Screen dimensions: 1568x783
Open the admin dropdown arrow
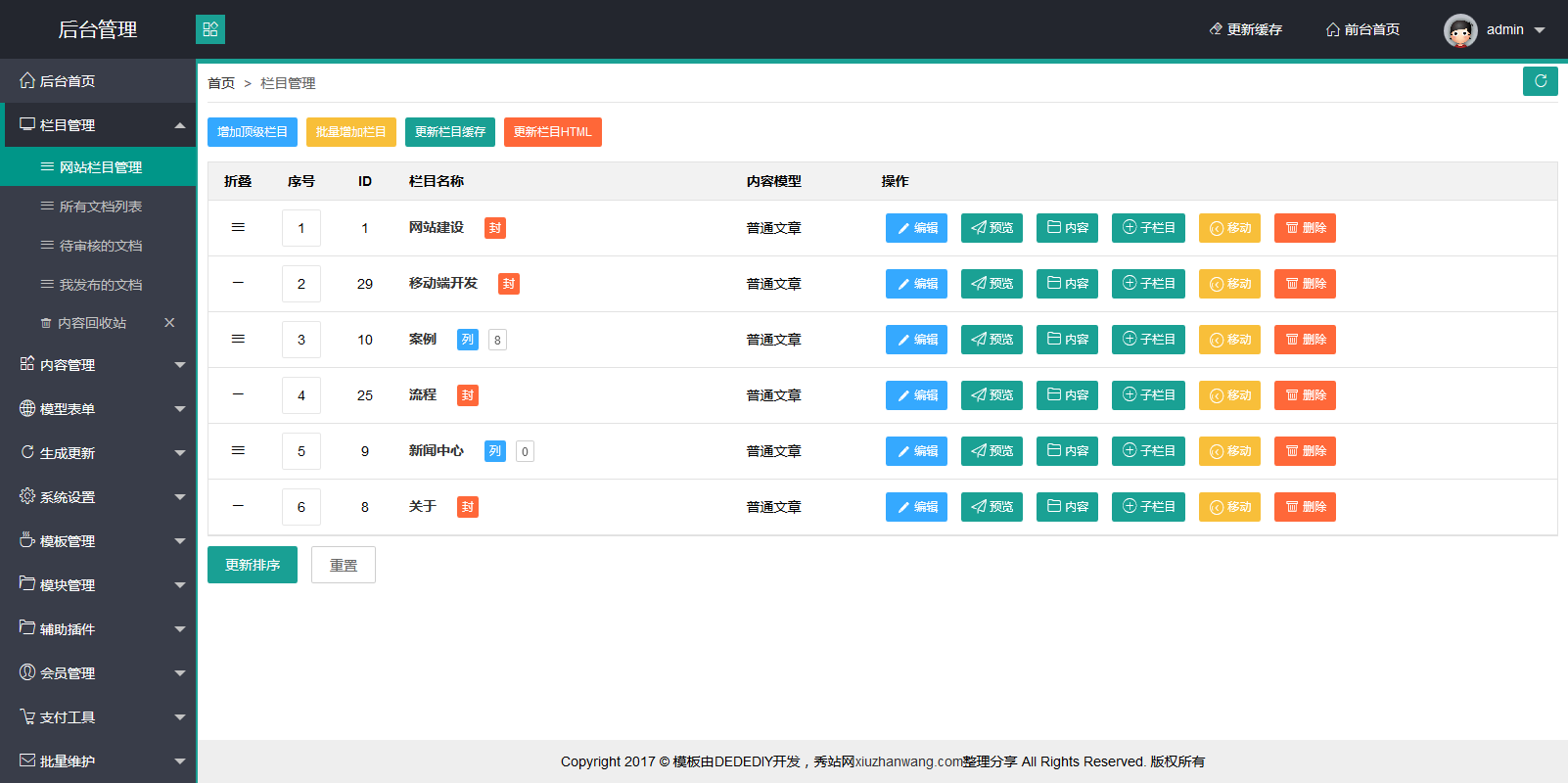click(x=1540, y=30)
